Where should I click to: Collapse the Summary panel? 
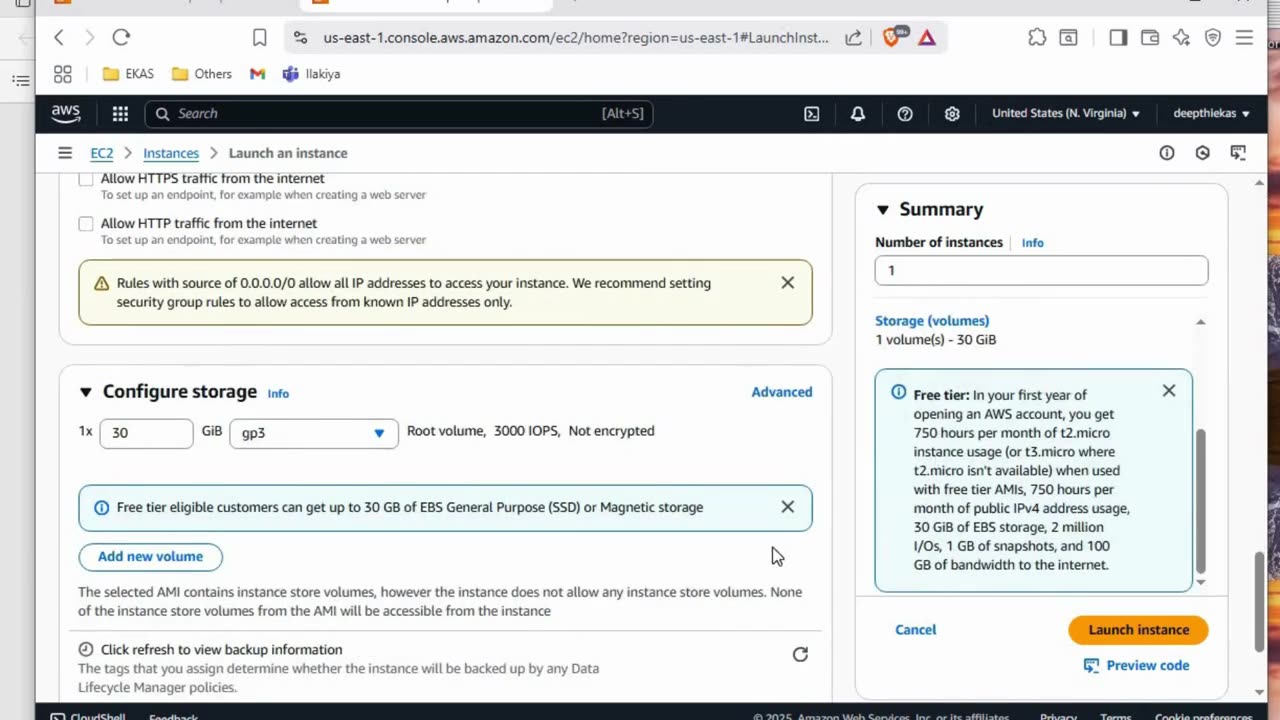pyautogui.click(x=883, y=209)
